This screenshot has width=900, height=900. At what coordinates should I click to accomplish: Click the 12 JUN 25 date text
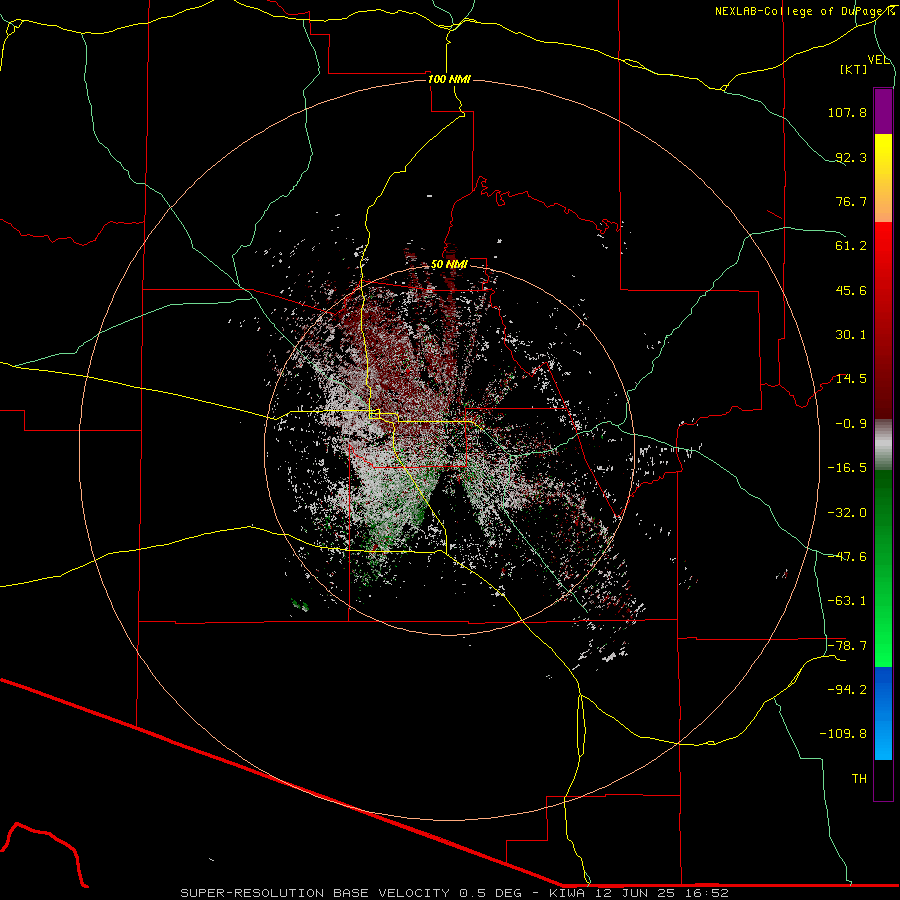click(633, 893)
